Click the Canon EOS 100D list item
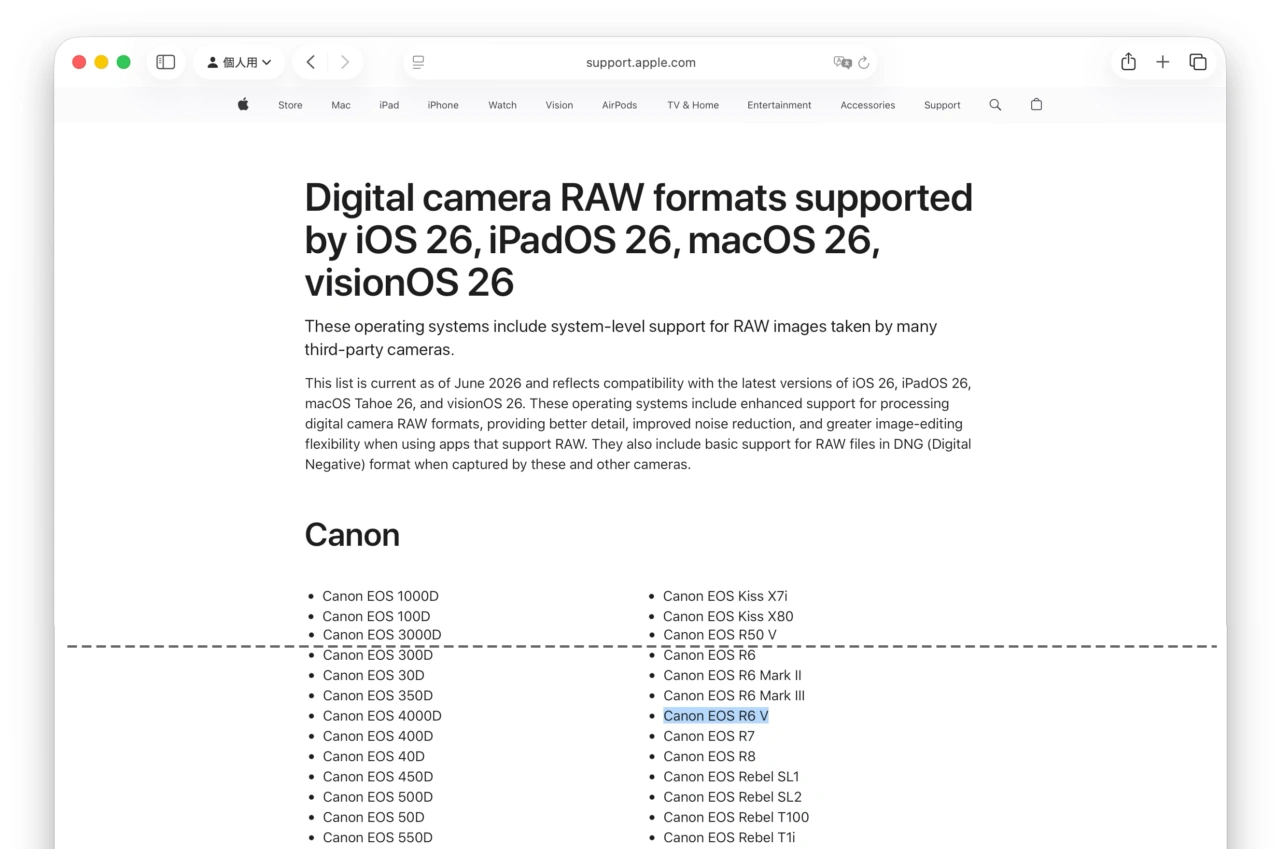 pos(376,616)
